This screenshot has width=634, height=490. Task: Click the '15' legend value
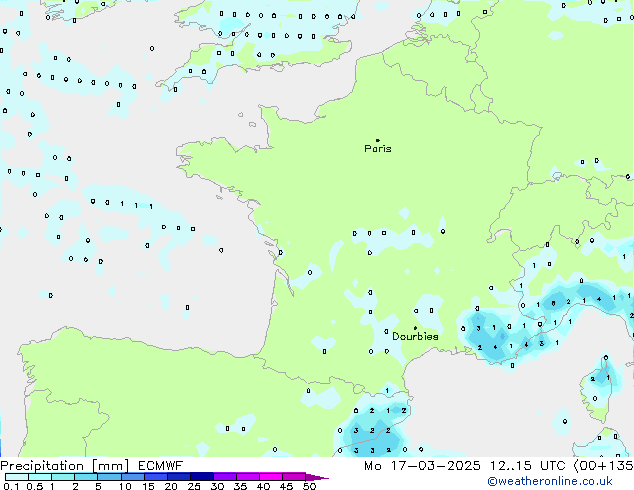[x=148, y=486]
